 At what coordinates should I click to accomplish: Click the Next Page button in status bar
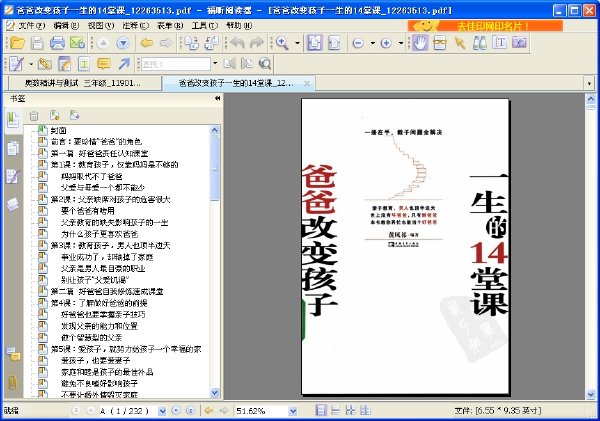point(176,411)
